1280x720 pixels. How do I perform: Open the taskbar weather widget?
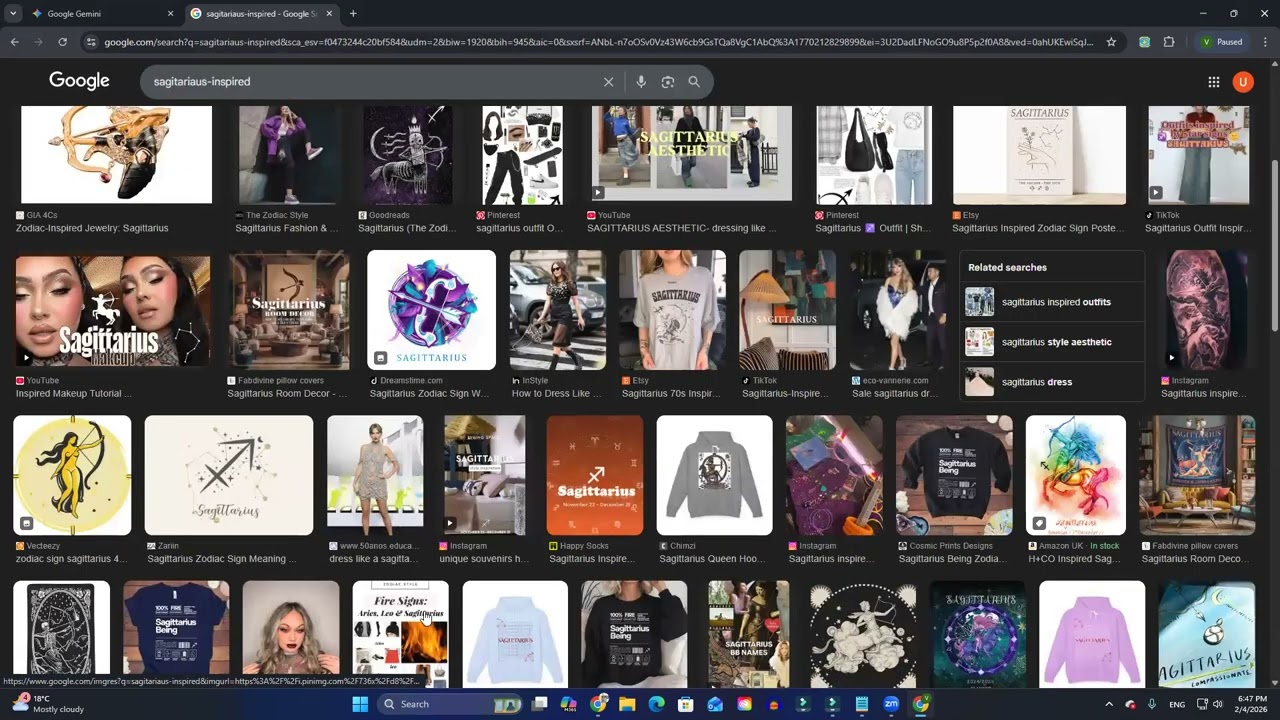tap(46, 704)
